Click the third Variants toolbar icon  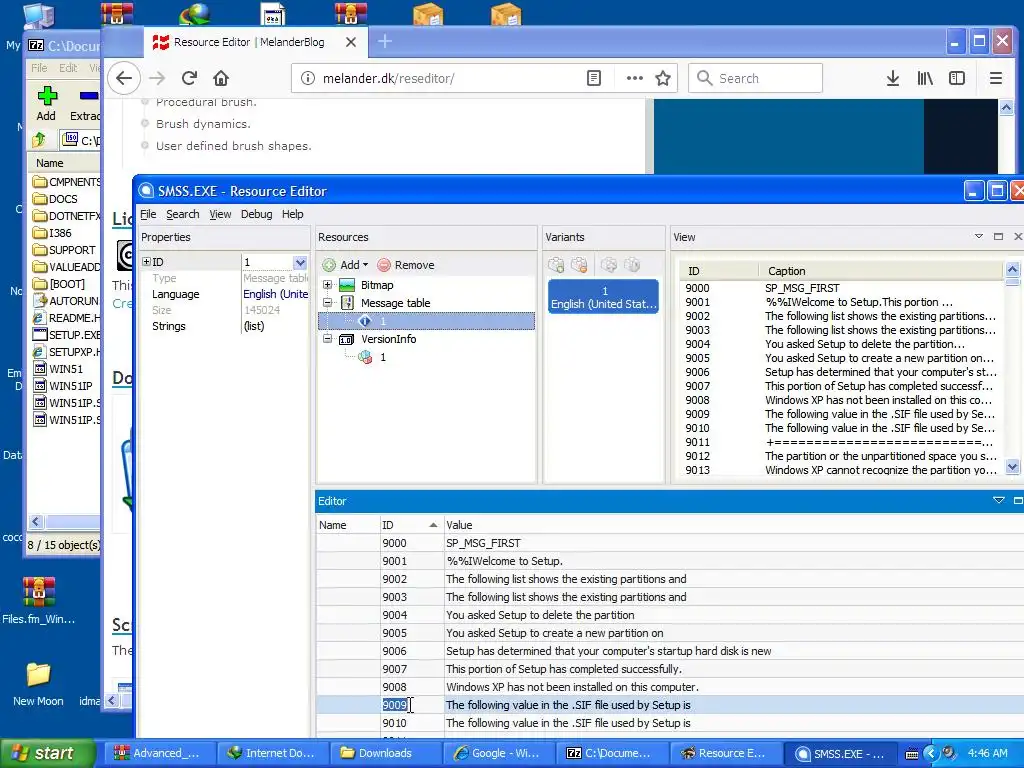tap(609, 264)
